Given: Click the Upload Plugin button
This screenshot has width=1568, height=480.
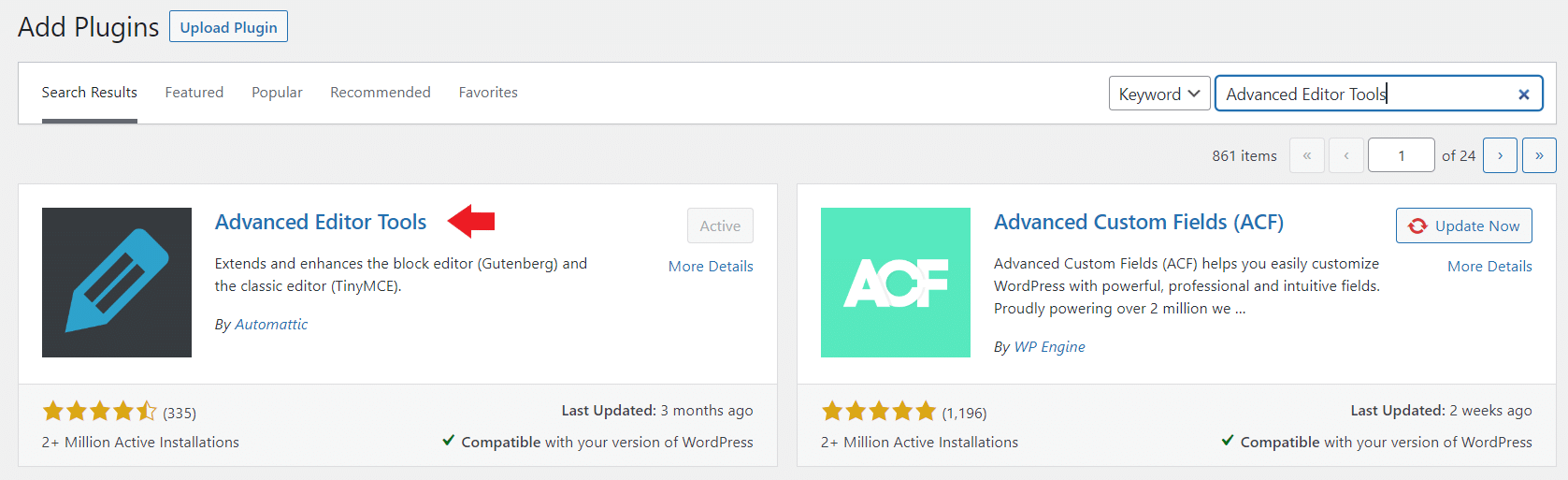Looking at the screenshot, I should (228, 26).
